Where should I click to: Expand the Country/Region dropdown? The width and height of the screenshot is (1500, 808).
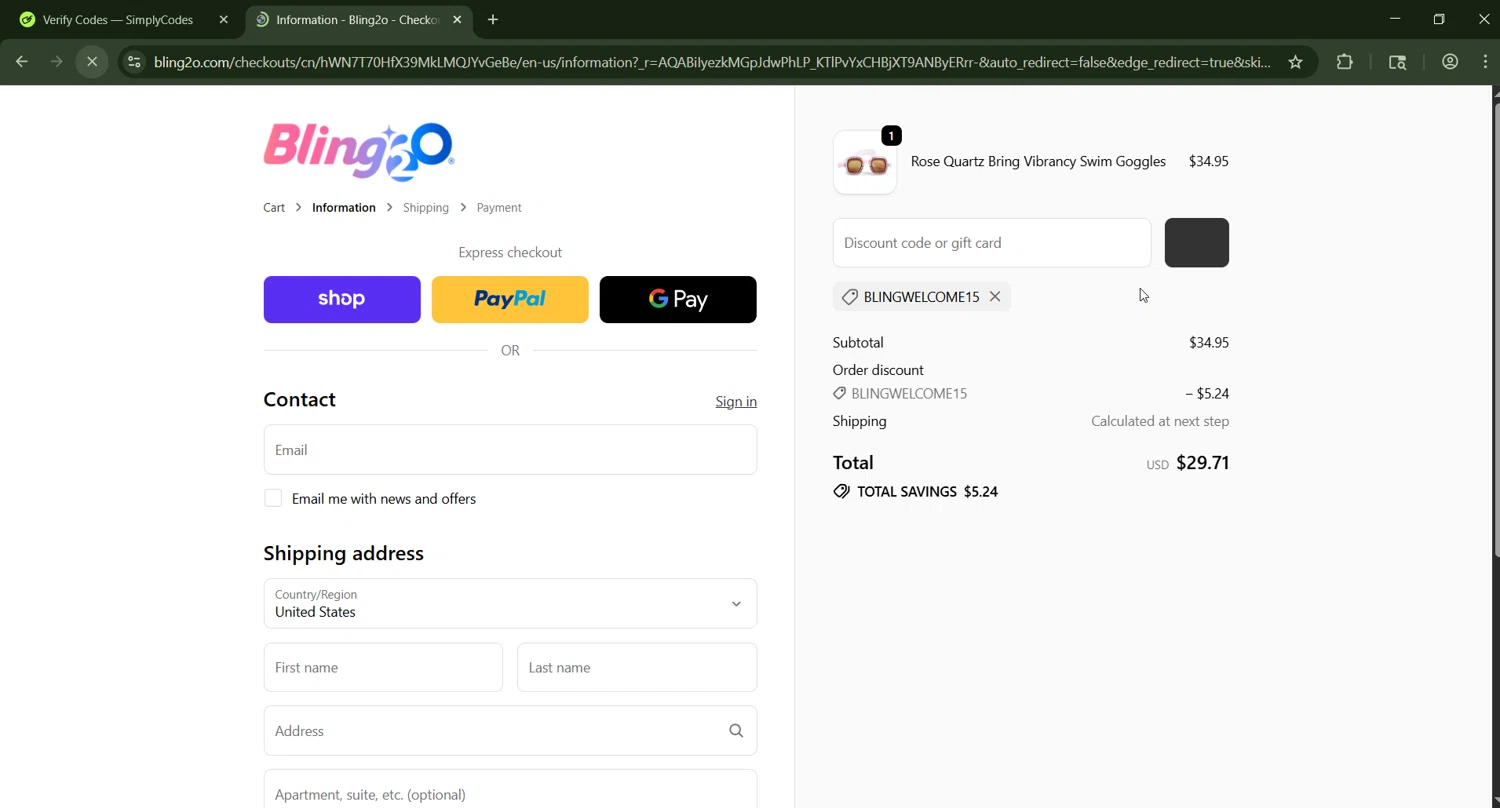pos(510,603)
